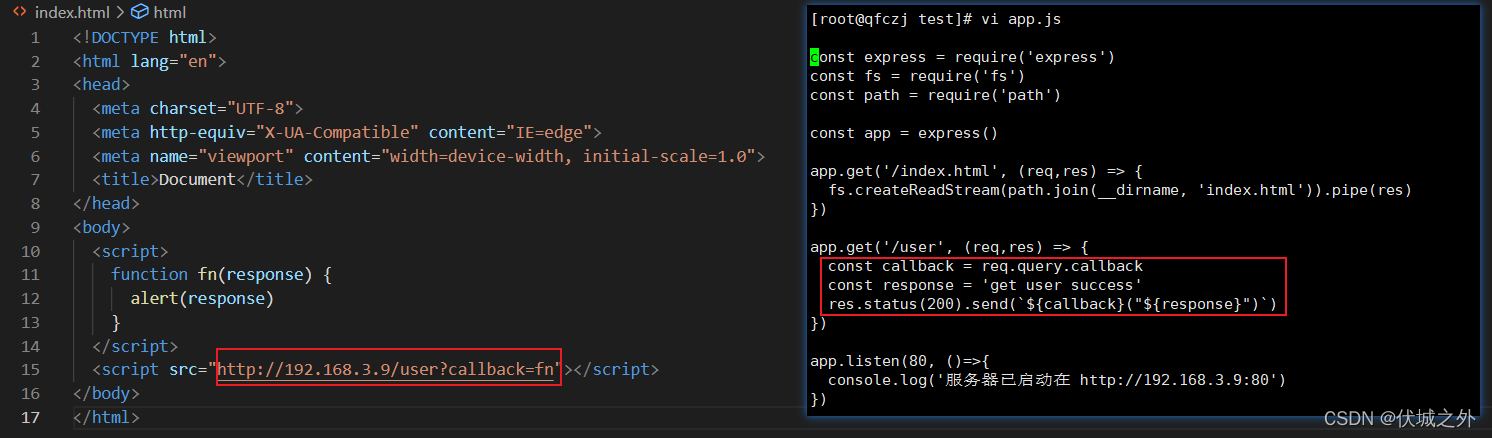Click 'const callback = req.query.callback' line

tap(985, 266)
